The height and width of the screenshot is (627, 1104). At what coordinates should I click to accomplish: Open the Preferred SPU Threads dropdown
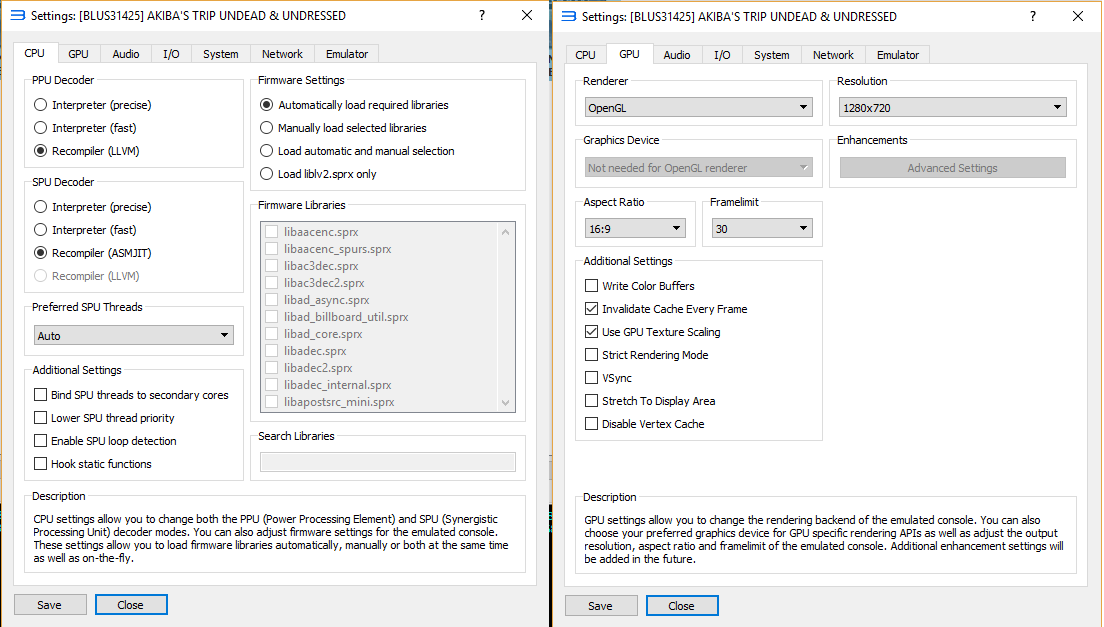pyautogui.click(x=133, y=336)
